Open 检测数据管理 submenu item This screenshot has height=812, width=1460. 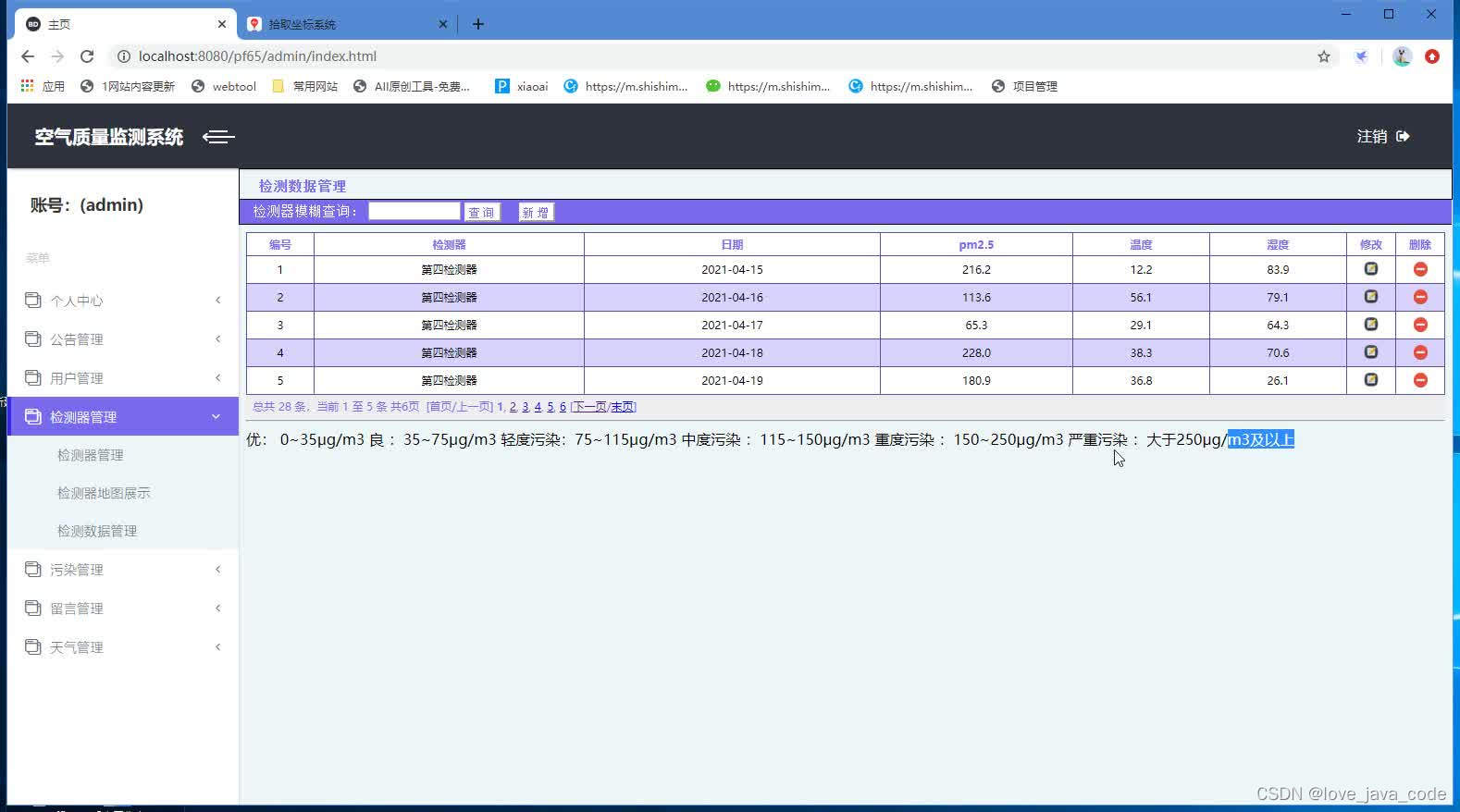tap(97, 531)
